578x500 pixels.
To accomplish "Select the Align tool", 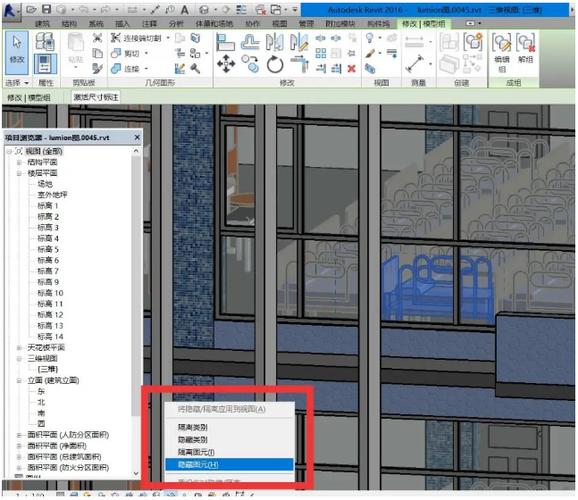I will click(x=225, y=42).
